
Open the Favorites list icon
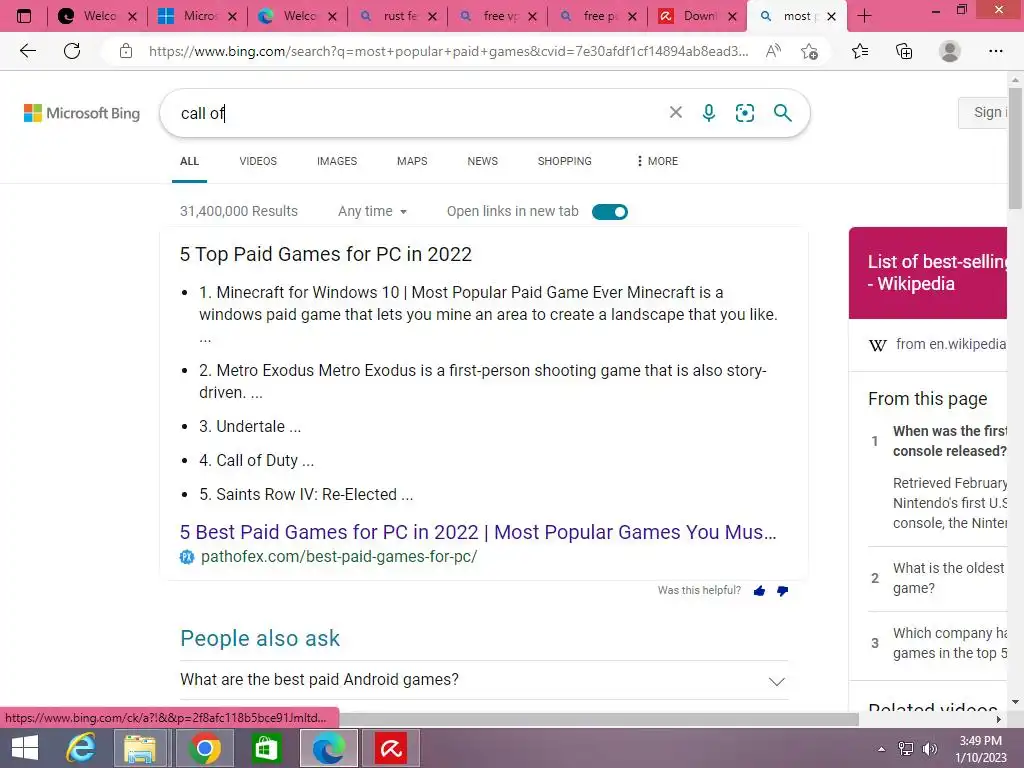860,51
